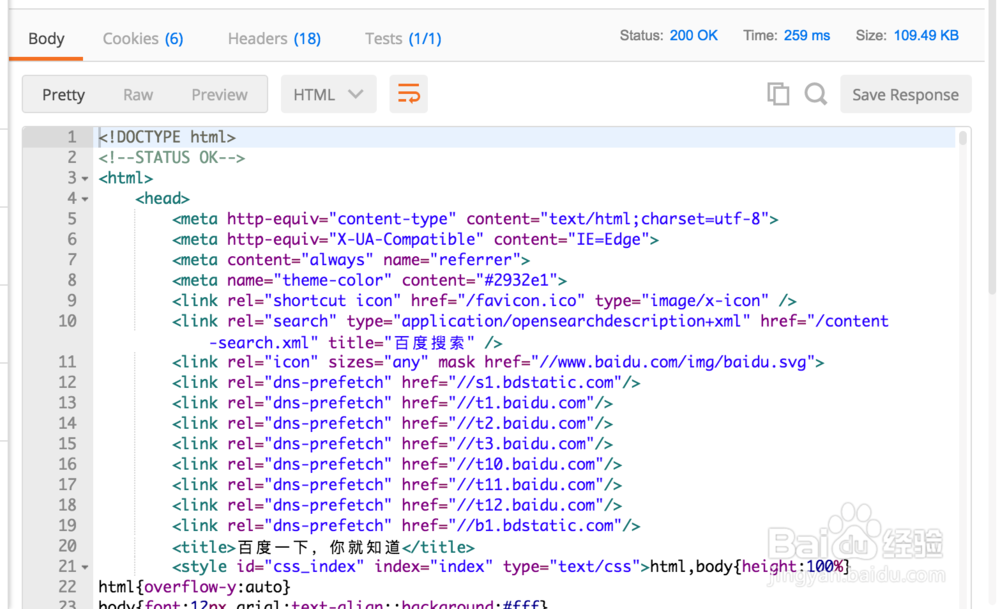This screenshot has height=609, width=1000.
Task: Click the //t2.baidu.com dns-prefetch line
Action: [x=392, y=423]
